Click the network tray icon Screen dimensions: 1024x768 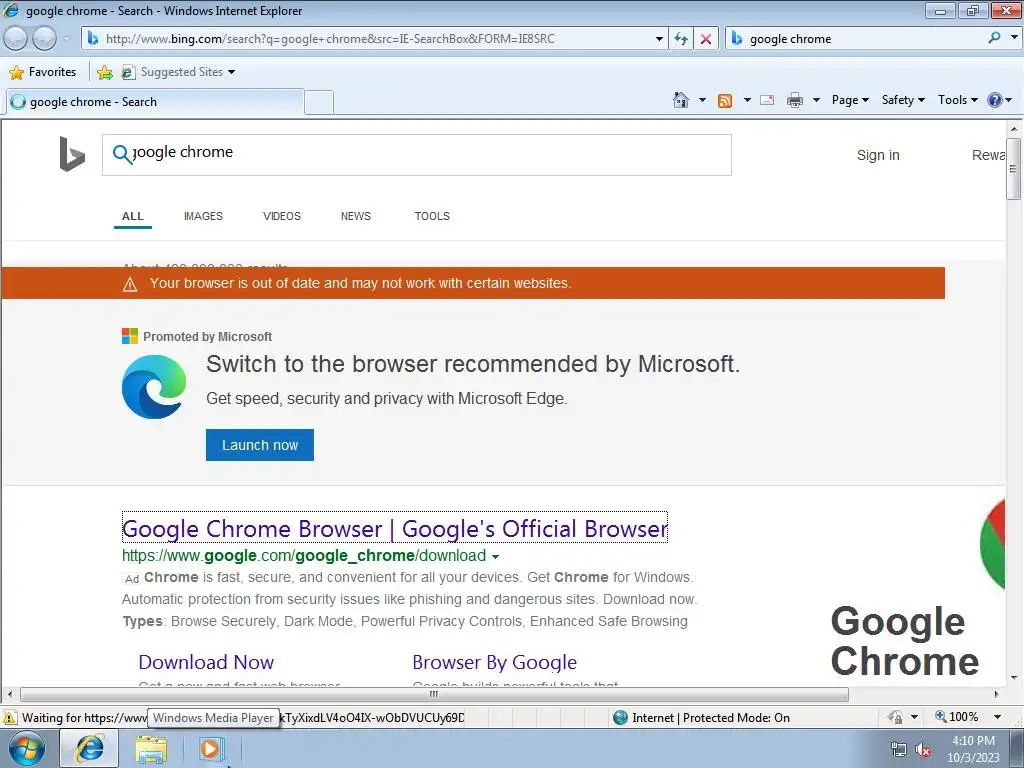coord(899,750)
